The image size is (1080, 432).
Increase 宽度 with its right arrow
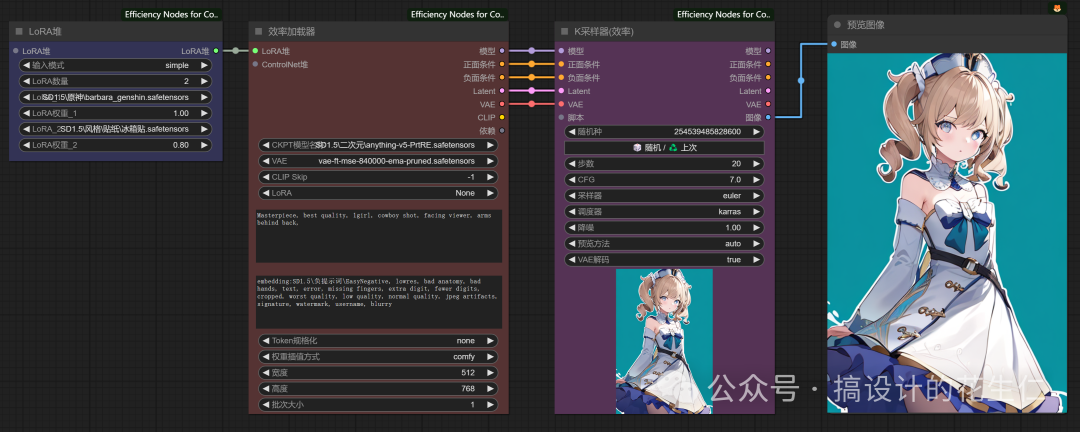[x=490, y=373]
